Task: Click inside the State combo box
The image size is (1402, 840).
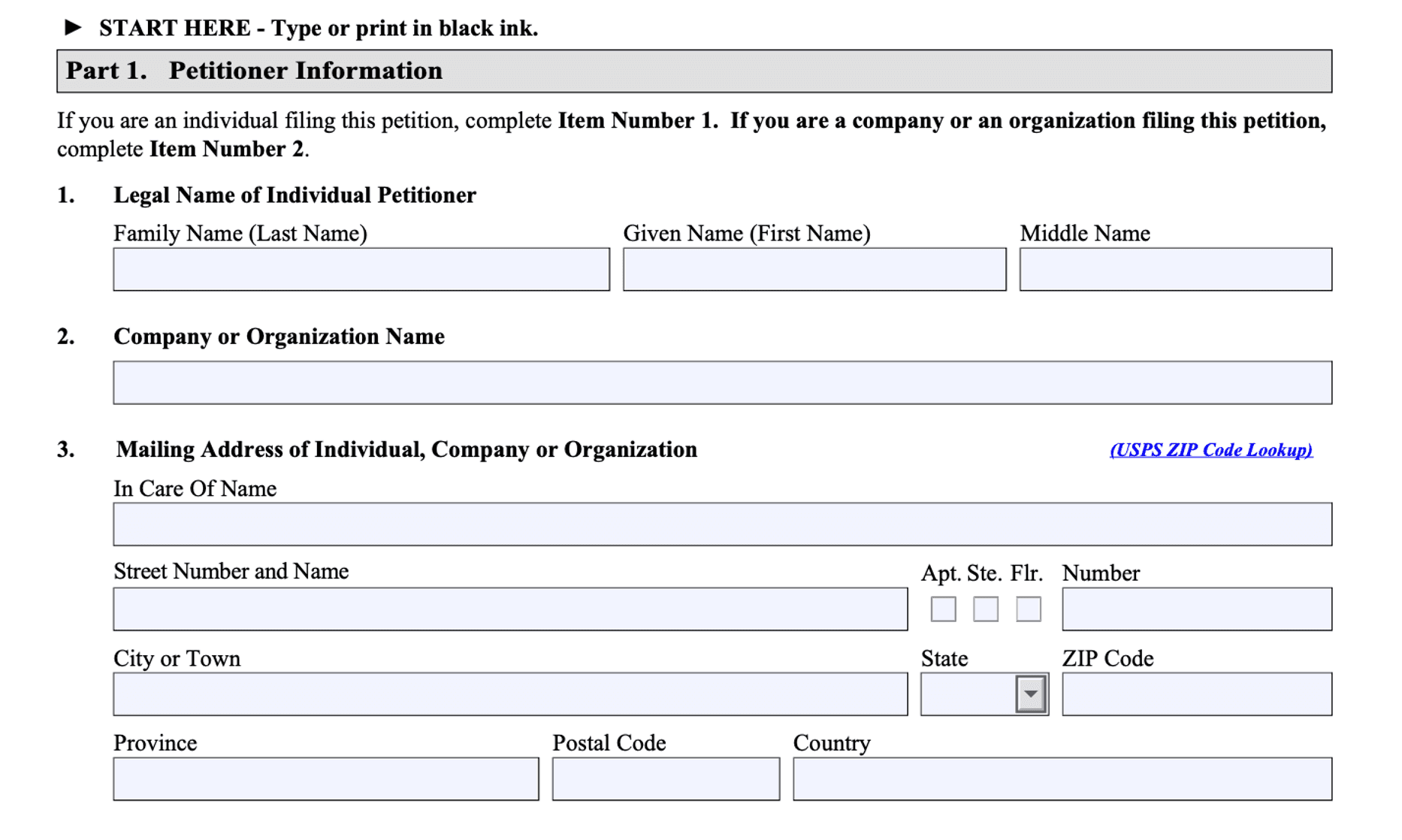Action: [x=968, y=694]
